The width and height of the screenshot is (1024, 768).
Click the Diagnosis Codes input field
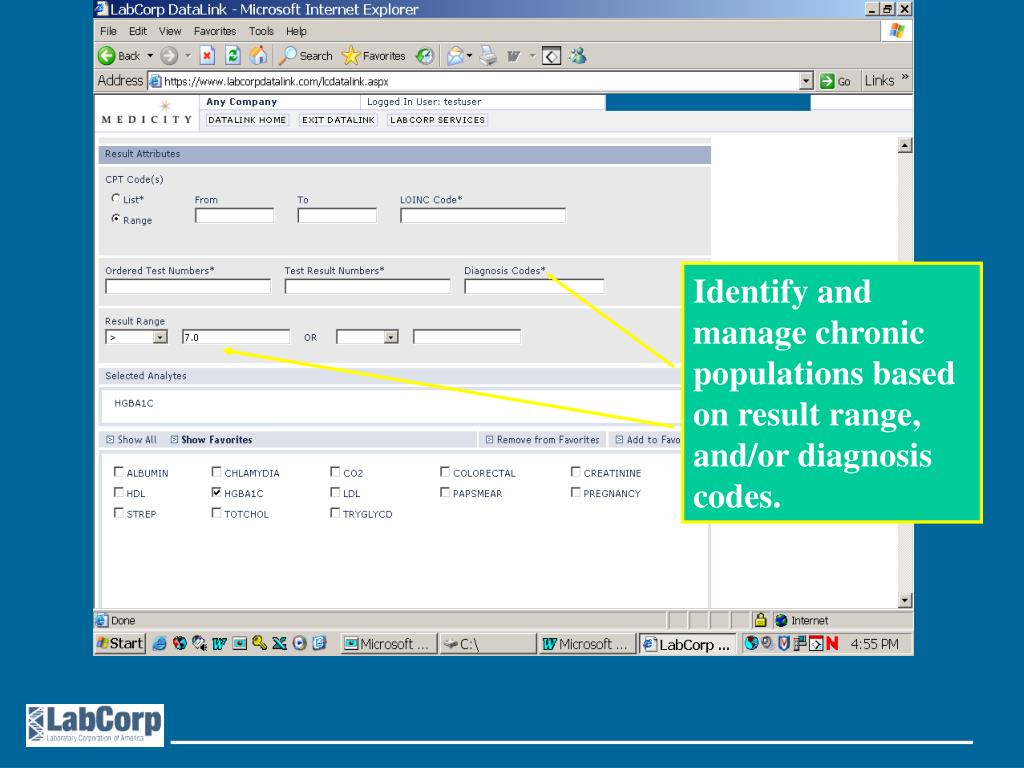[x=534, y=286]
